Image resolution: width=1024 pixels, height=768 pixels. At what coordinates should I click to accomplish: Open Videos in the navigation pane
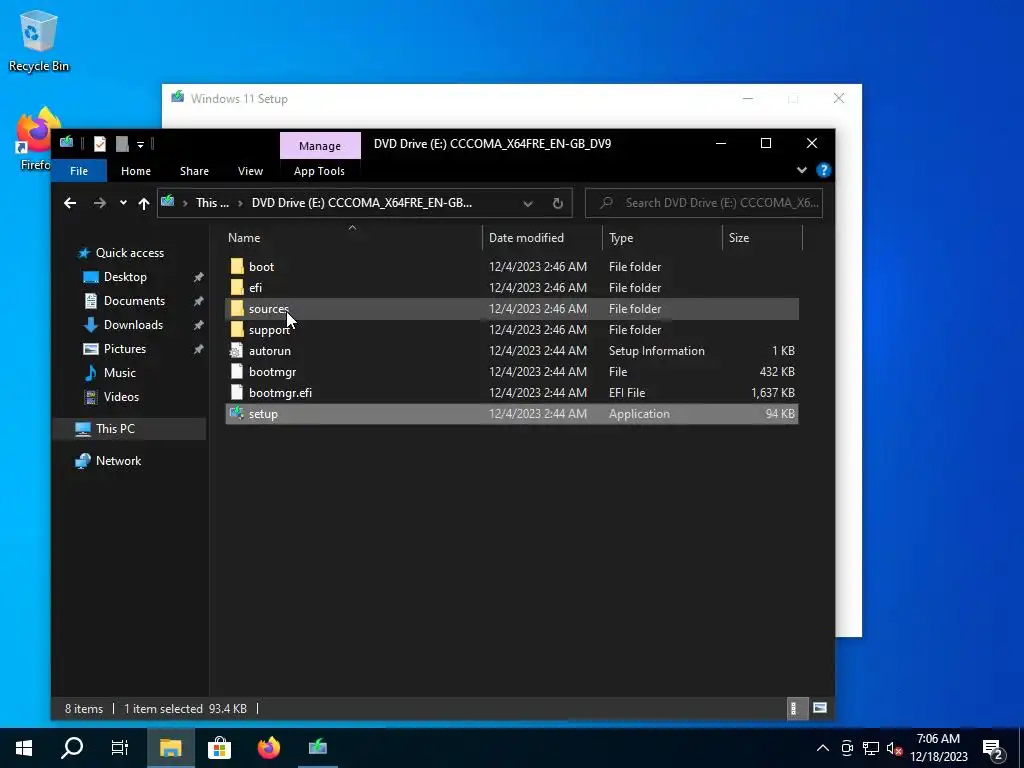121,397
